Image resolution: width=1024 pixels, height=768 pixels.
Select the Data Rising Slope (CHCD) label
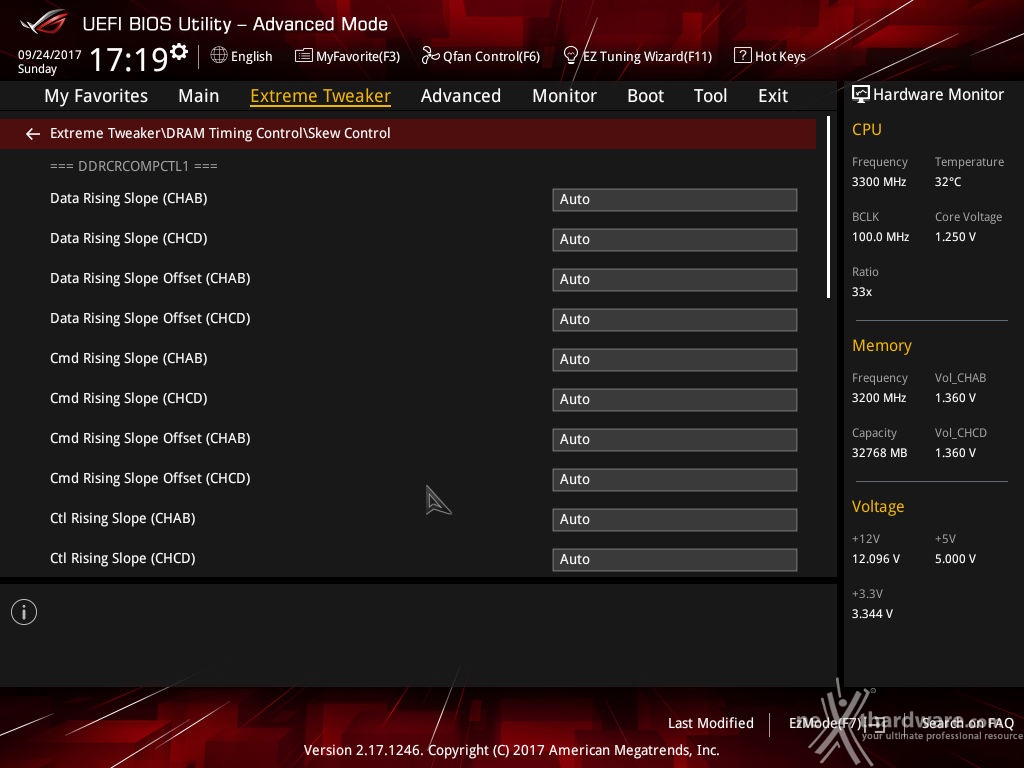129,238
